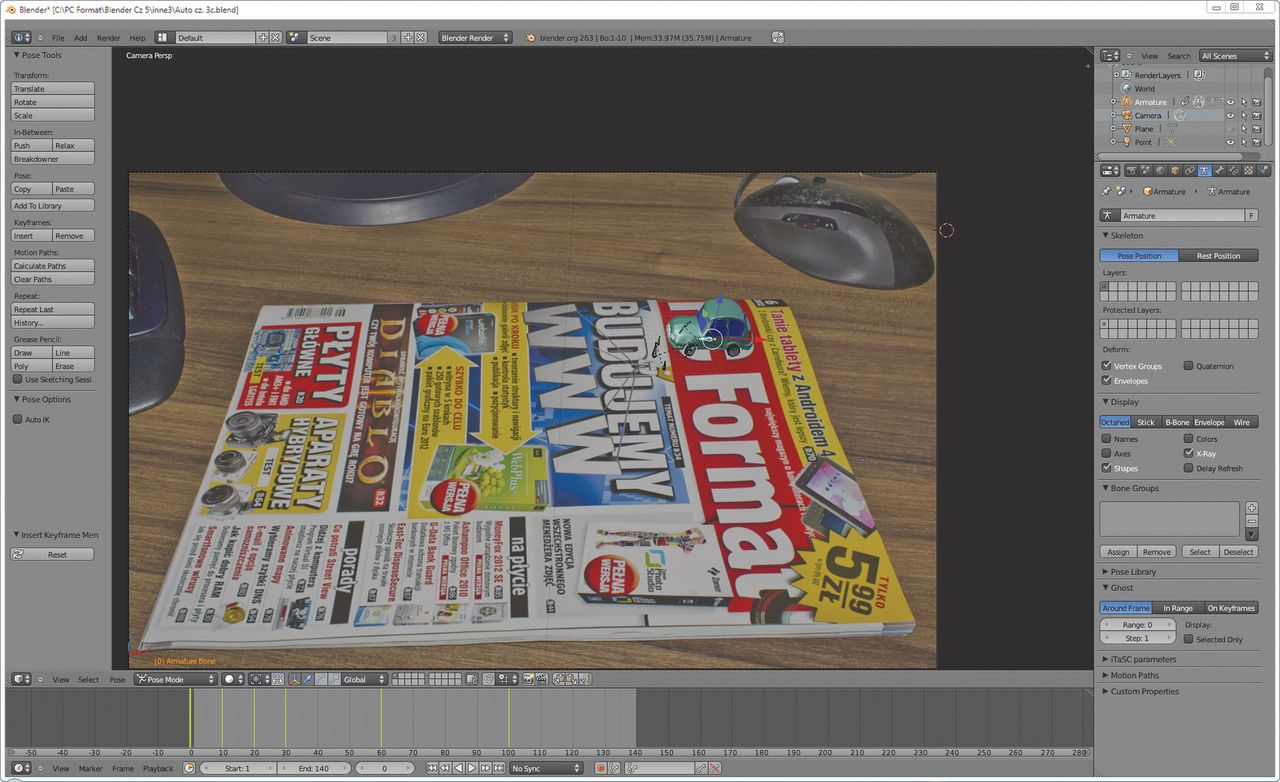The image size is (1280, 782).
Task: Enable the Quaternion checkbox
Action: click(1188, 366)
